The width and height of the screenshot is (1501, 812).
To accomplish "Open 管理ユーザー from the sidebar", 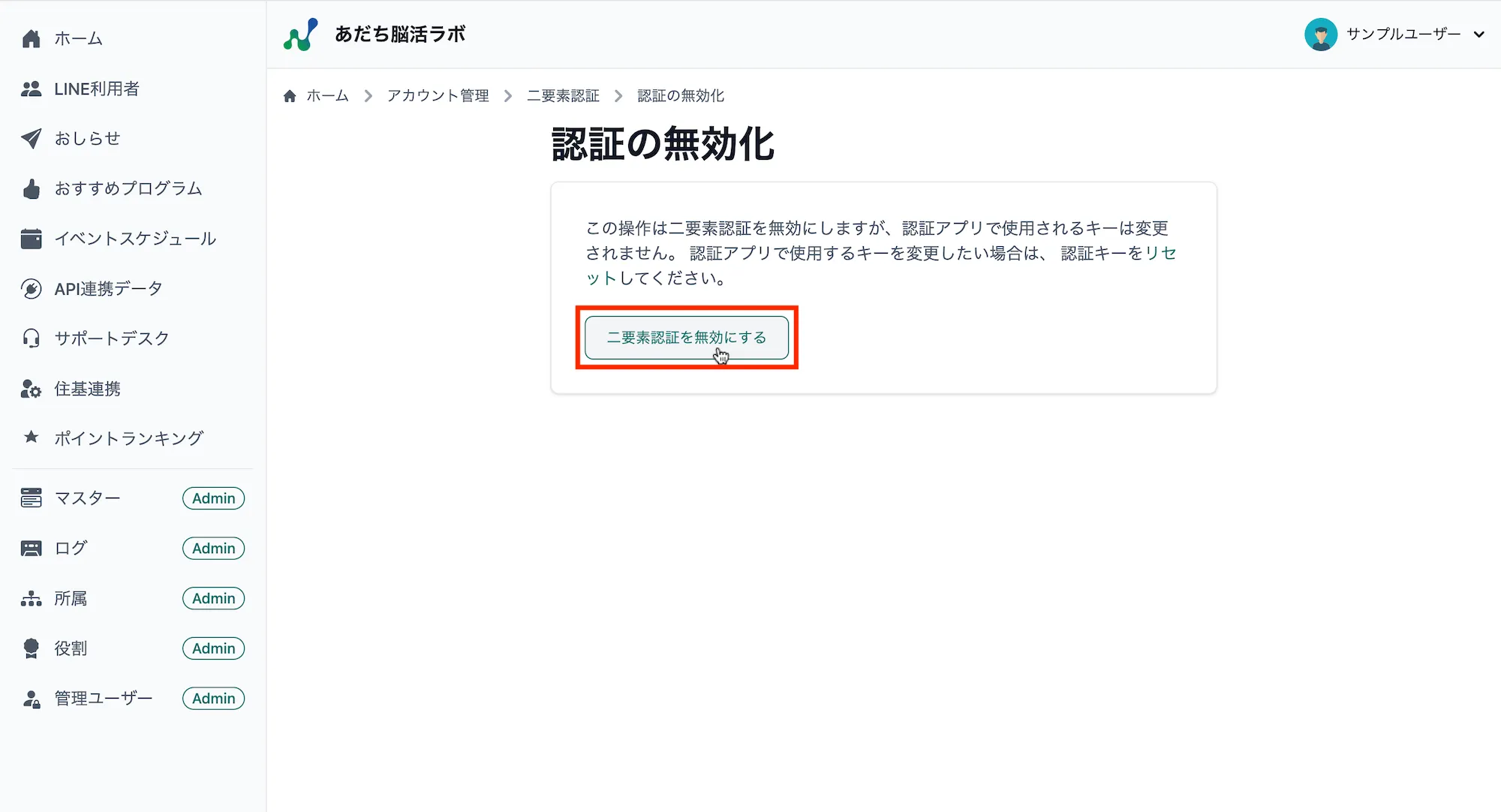I will (x=31, y=698).
